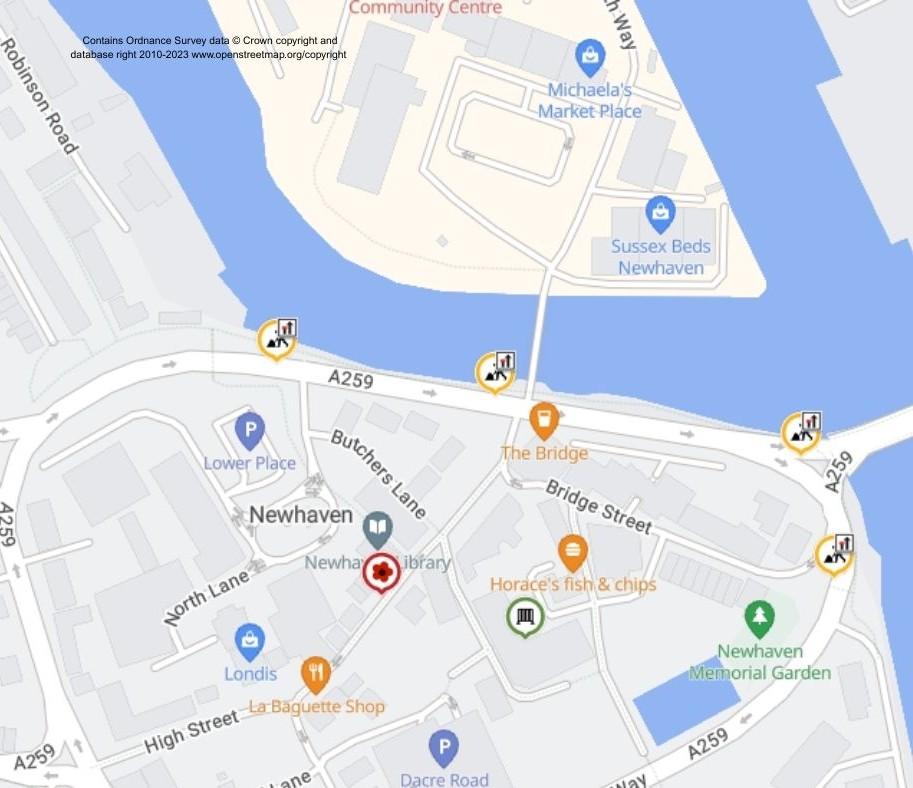Open the Dacre Road parking pin
The width and height of the screenshot is (913, 788).
pyautogui.click(x=444, y=748)
